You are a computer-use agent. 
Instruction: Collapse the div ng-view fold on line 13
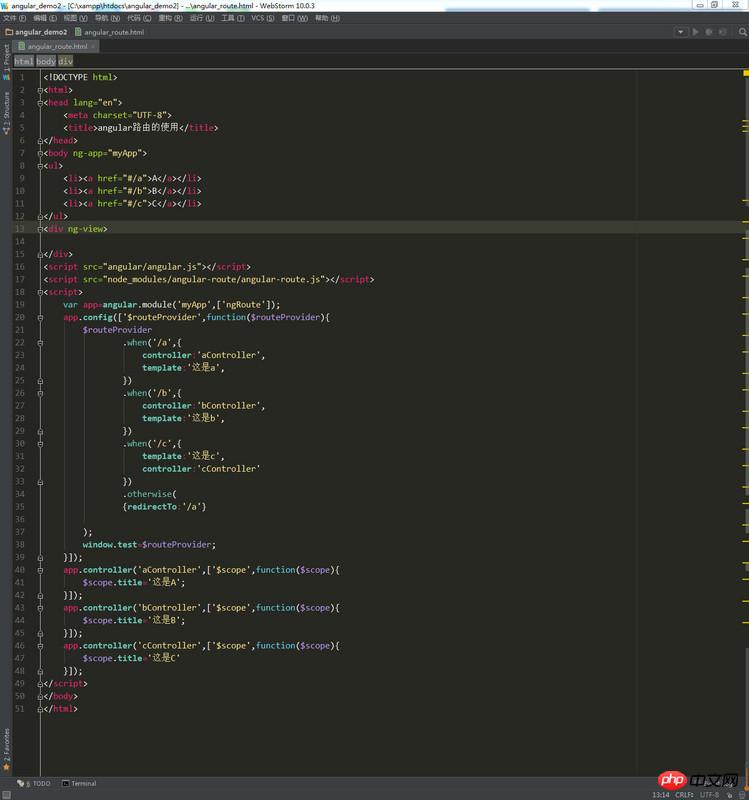(x=40, y=230)
